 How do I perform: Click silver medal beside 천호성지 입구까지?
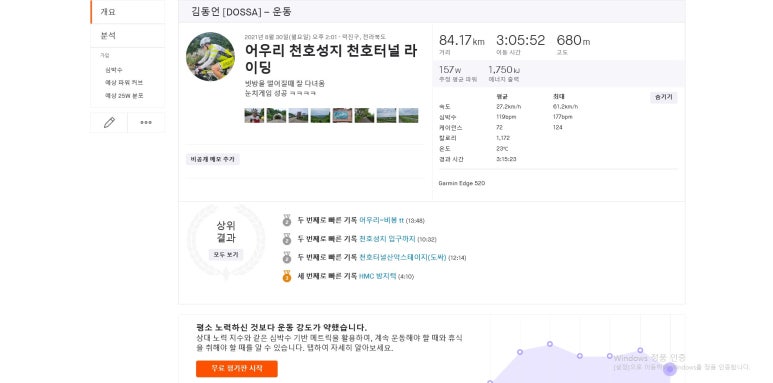coord(287,239)
